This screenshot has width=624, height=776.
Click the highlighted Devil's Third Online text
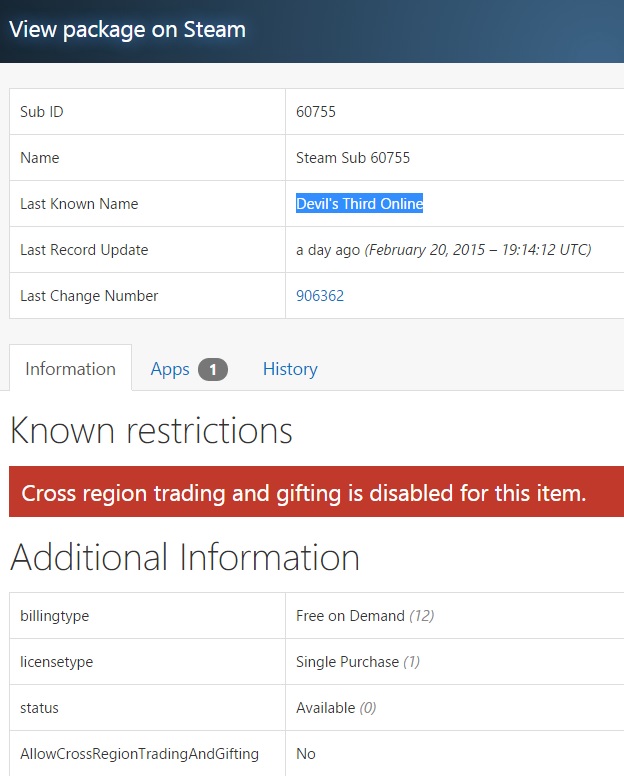click(359, 204)
